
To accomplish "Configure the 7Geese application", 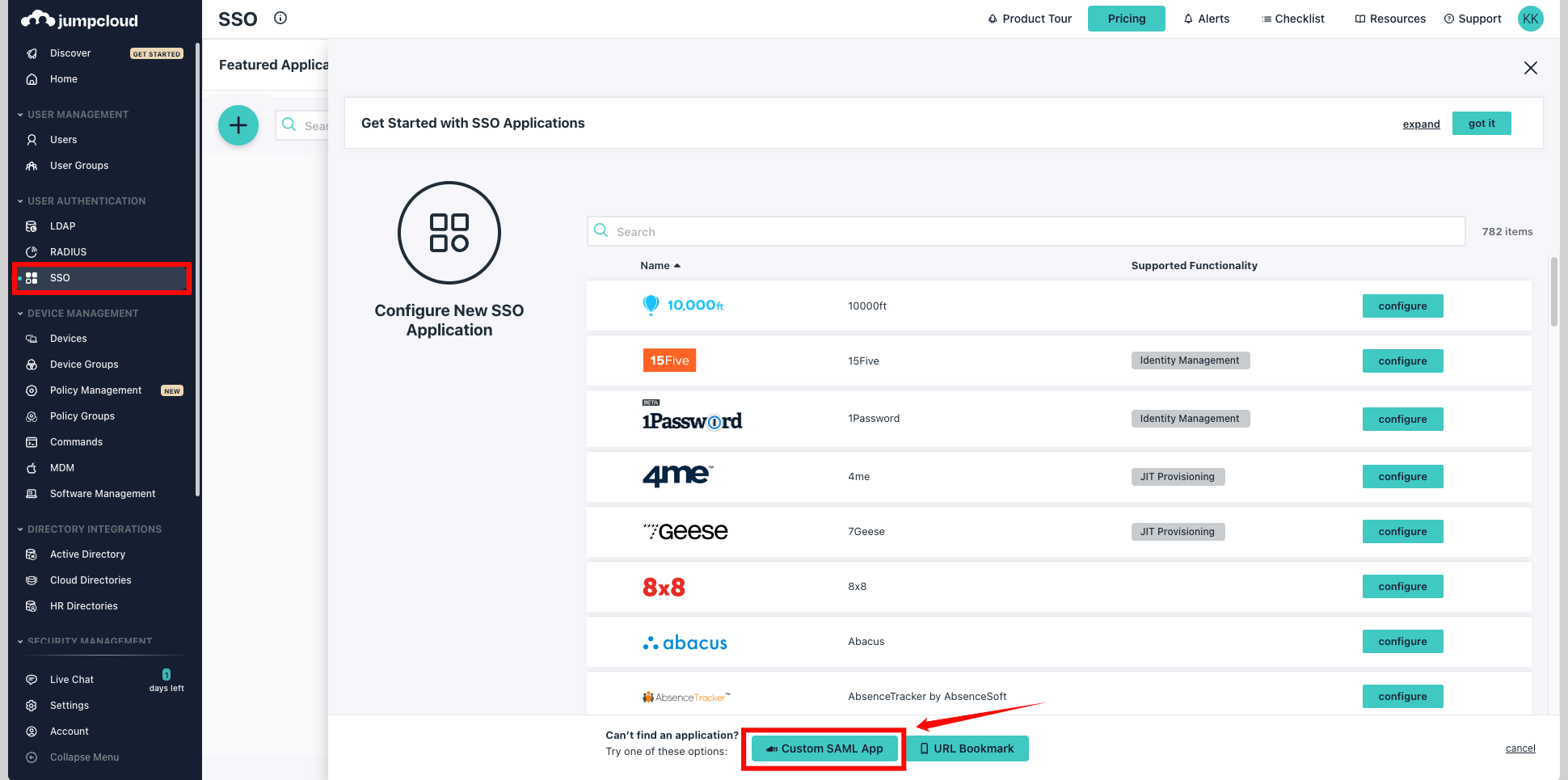I will coord(1402,532).
